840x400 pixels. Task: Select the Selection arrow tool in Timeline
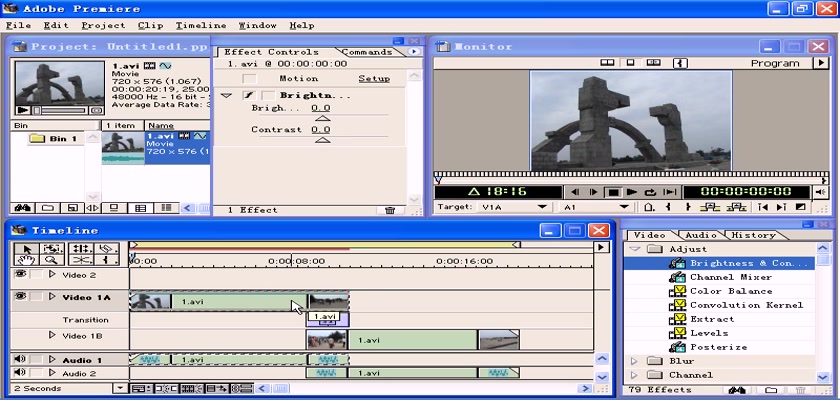pos(27,248)
